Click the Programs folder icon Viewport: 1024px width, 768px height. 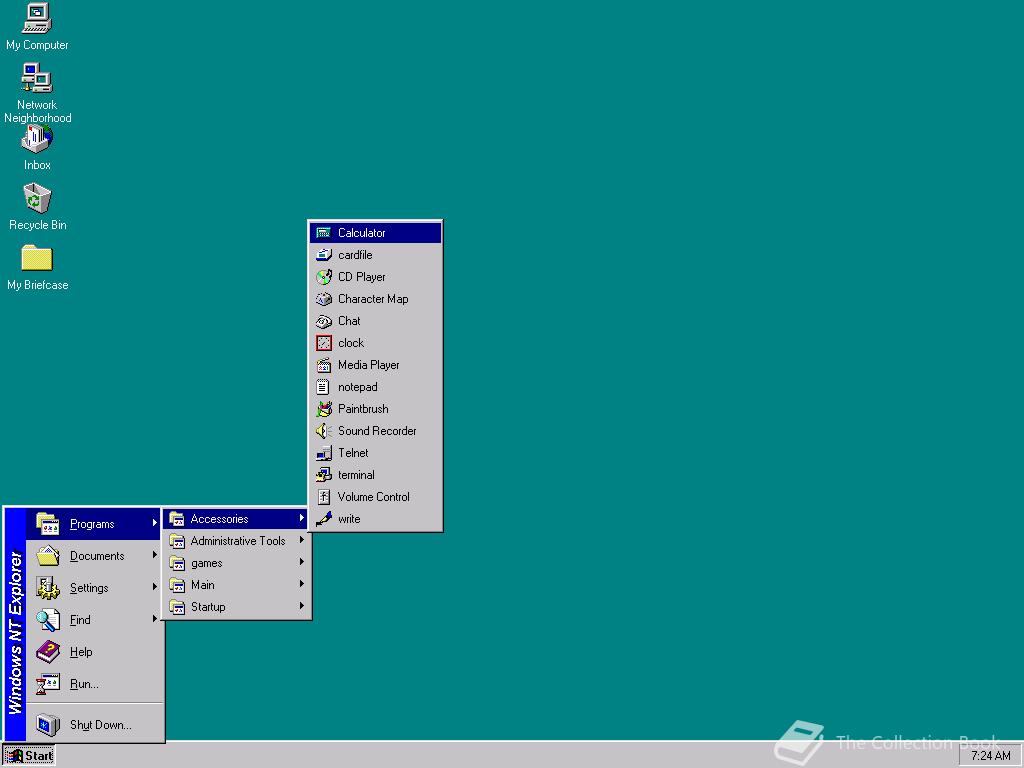[48, 524]
